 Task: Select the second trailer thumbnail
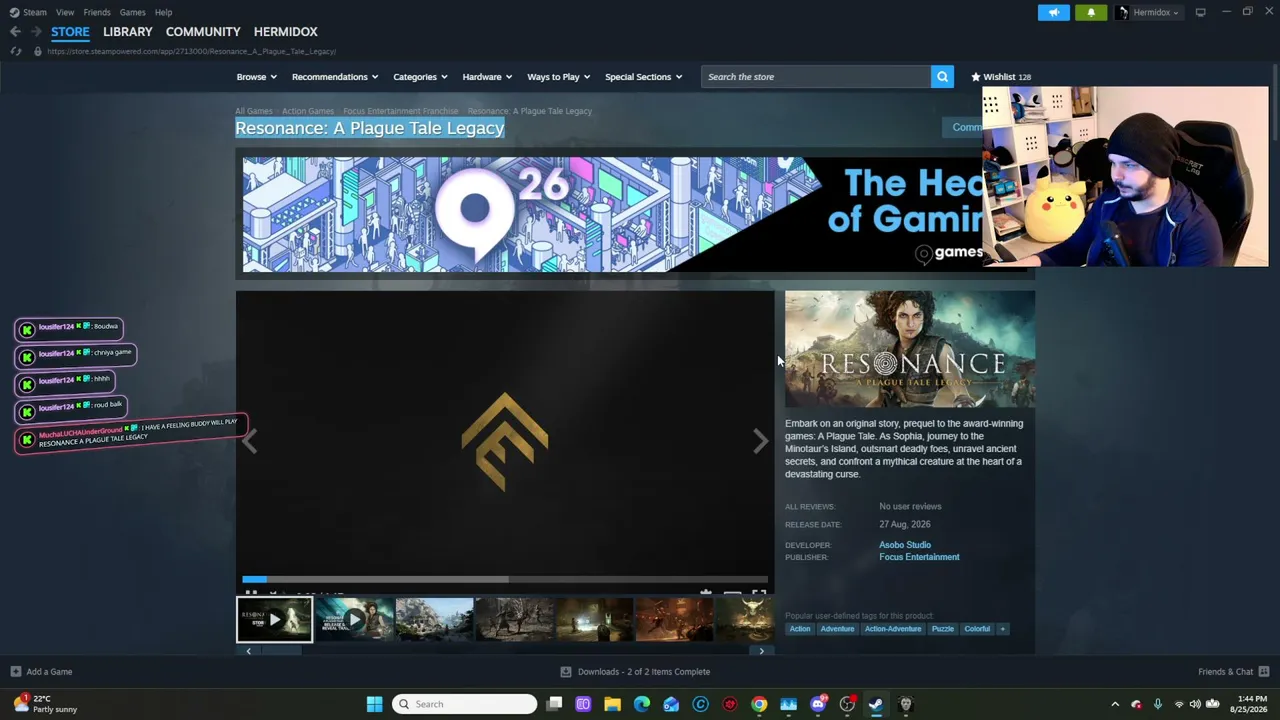354,620
